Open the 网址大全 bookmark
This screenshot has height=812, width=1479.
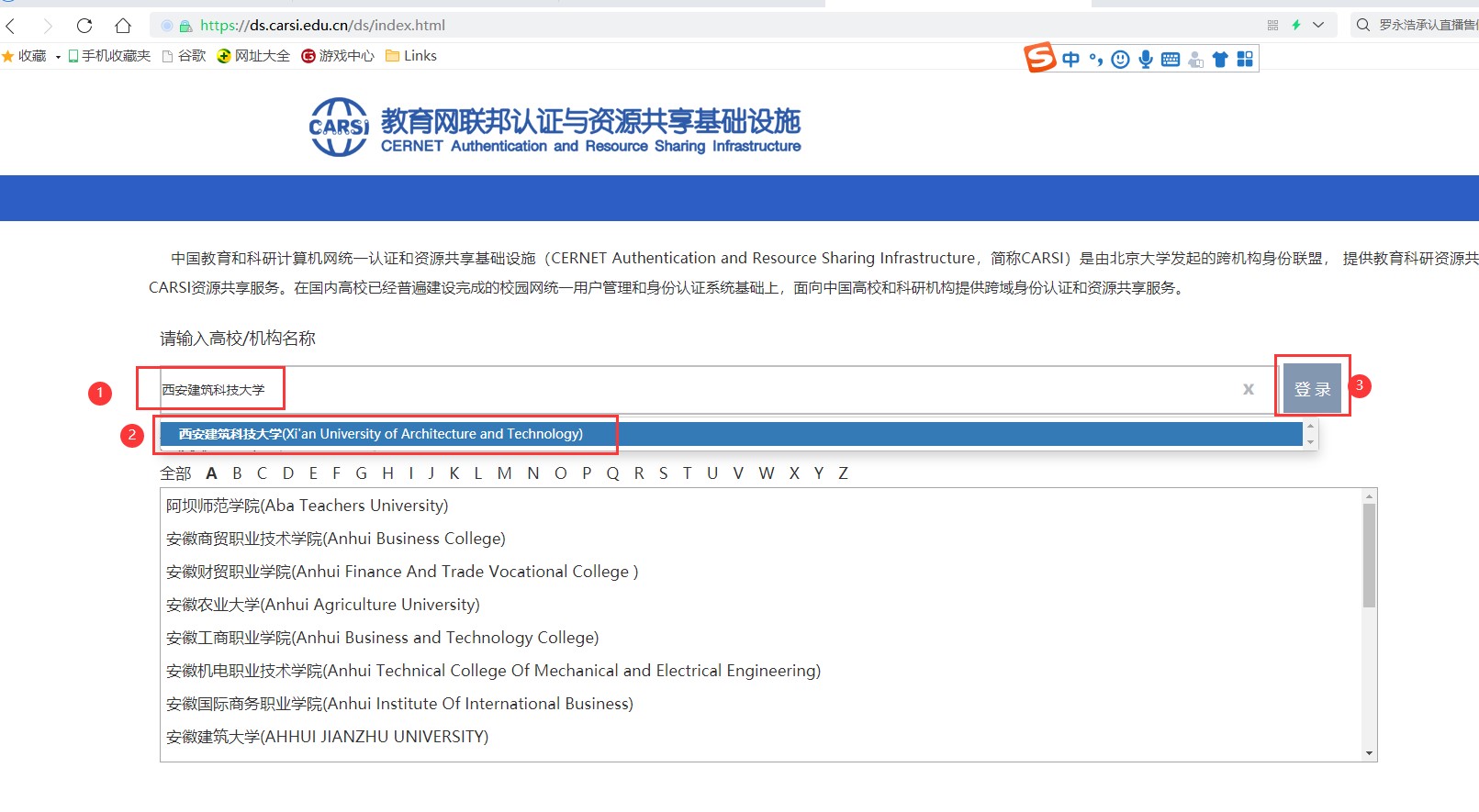coord(253,56)
